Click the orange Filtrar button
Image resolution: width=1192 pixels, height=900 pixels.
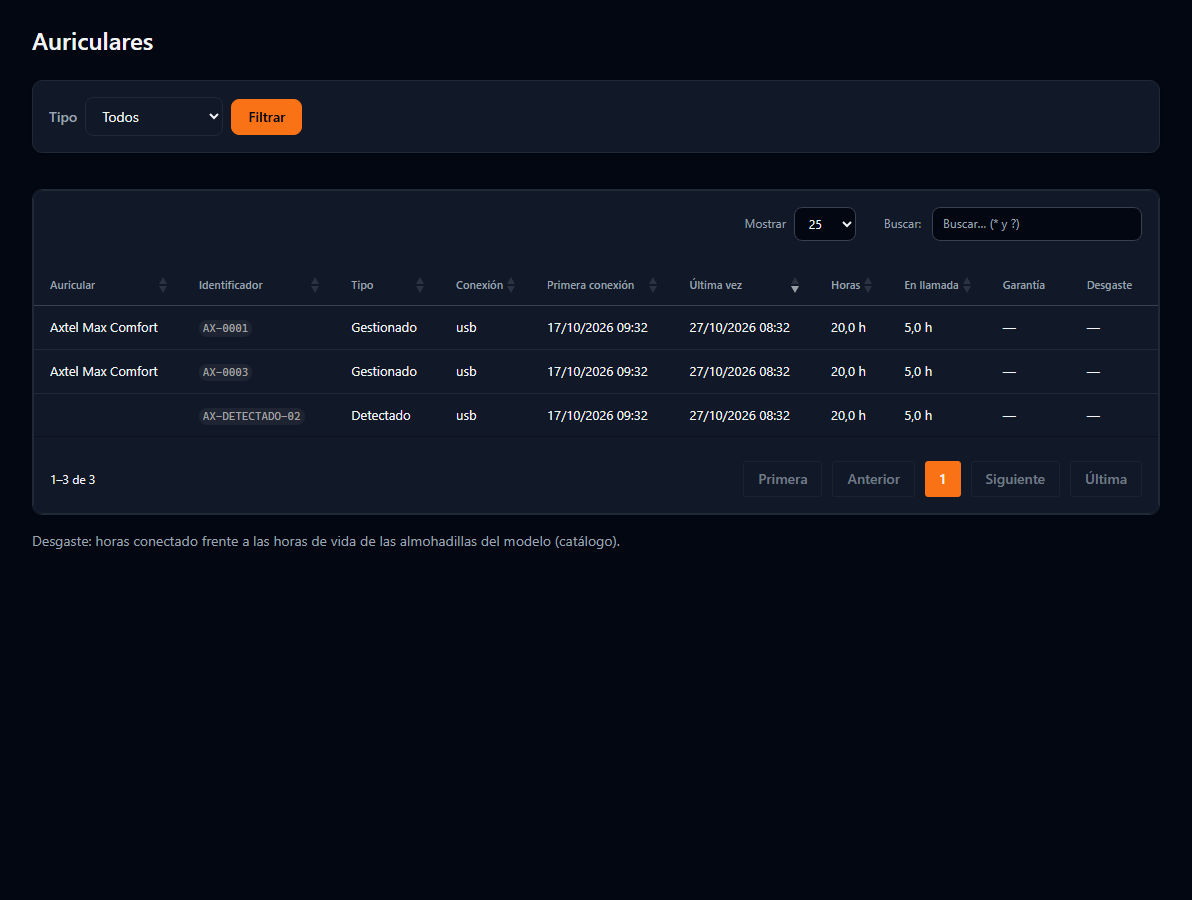[x=266, y=117]
